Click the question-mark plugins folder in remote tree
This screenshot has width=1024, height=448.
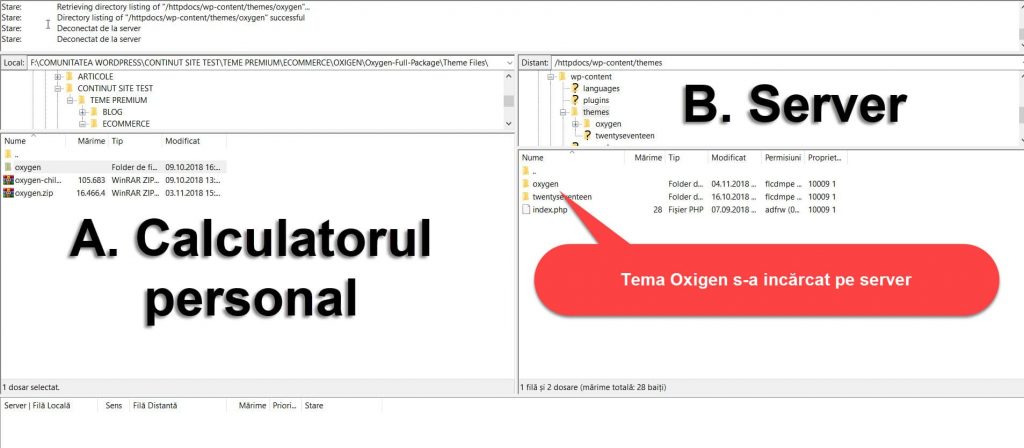[575, 100]
